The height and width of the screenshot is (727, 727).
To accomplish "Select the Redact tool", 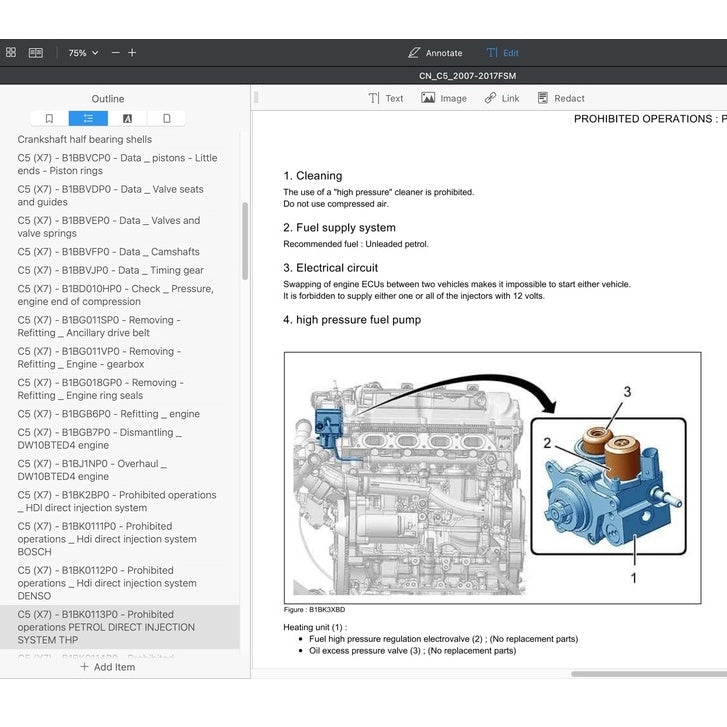I will pos(561,98).
